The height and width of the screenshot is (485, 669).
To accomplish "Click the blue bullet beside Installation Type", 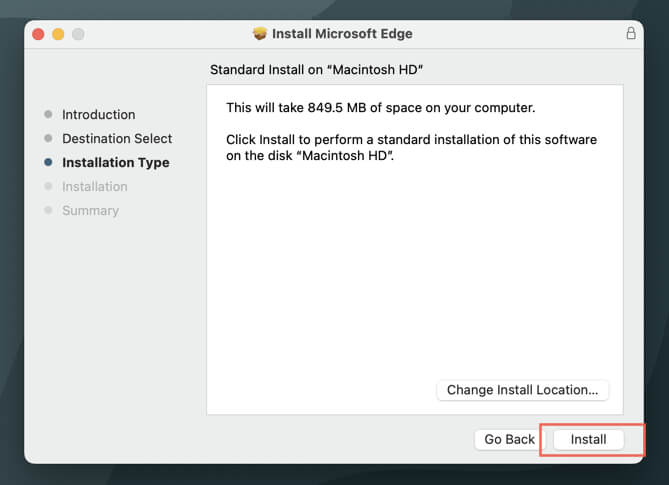I will click(x=48, y=163).
